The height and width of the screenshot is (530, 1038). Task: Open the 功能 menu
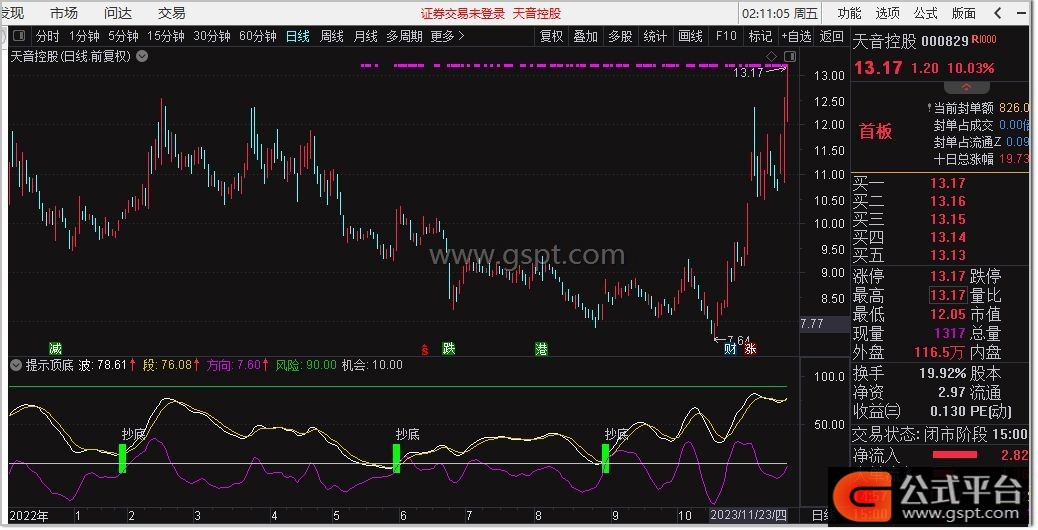point(849,13)
